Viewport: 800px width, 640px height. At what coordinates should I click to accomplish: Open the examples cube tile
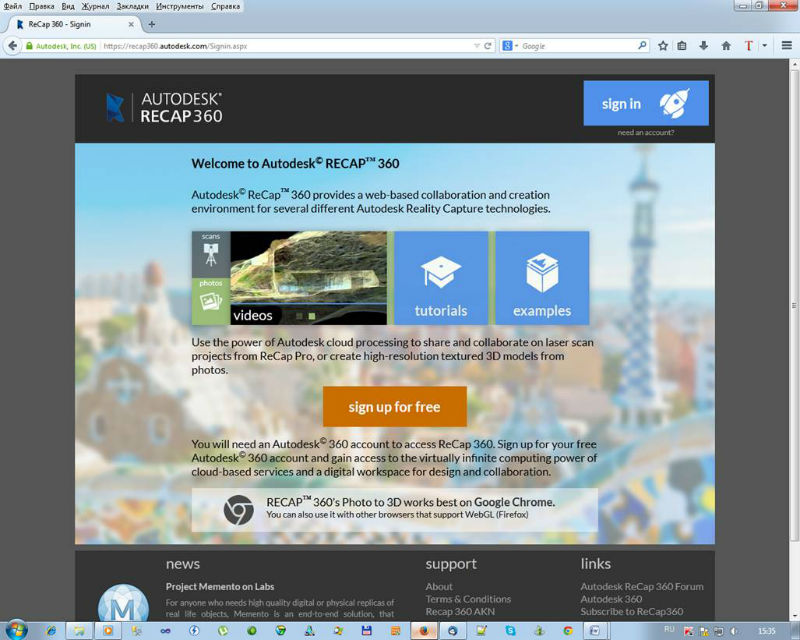(541, 278)
